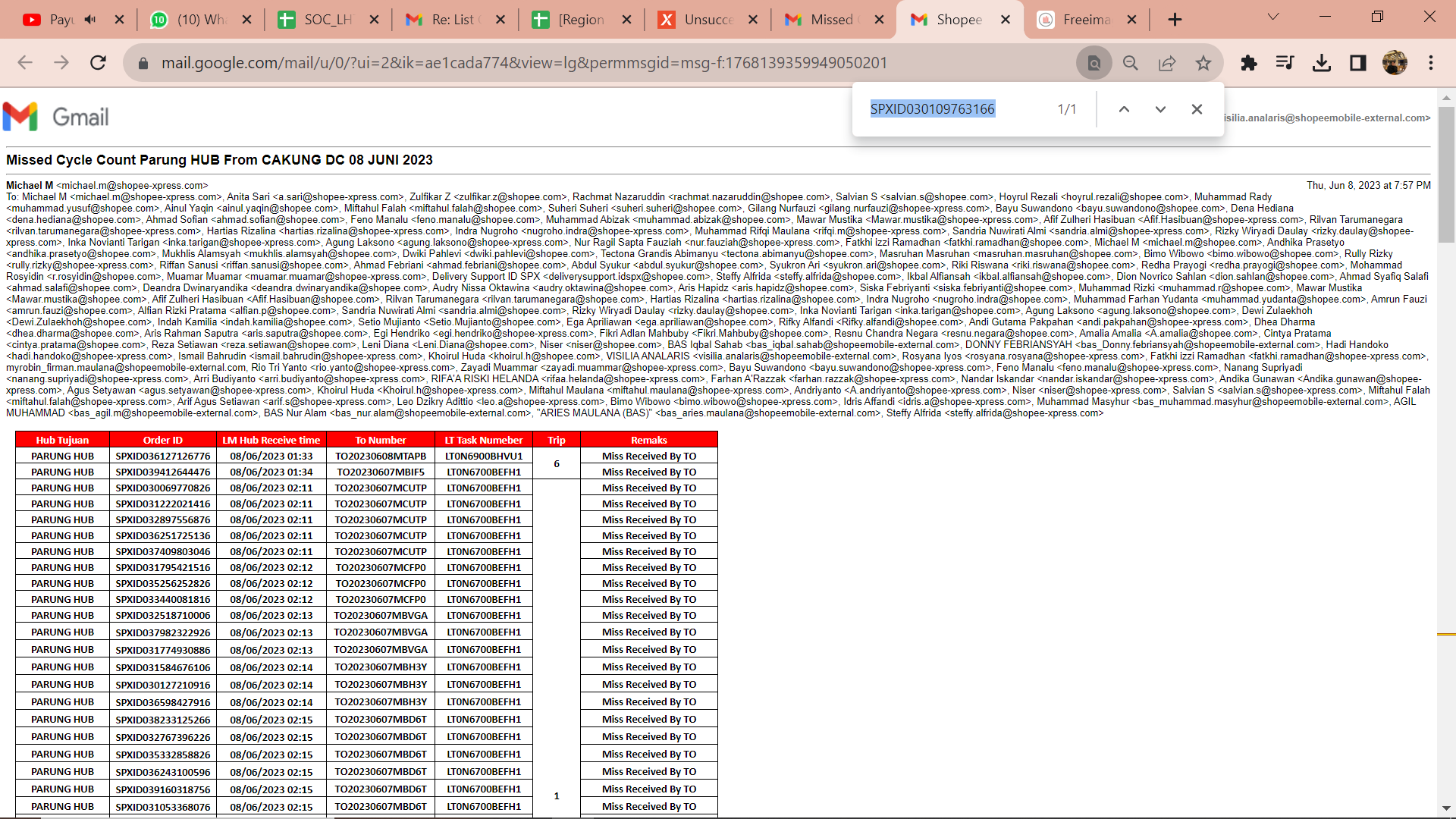Click the find-in-page search field
Screen dimensions: 1456x819
coord(955,109)
